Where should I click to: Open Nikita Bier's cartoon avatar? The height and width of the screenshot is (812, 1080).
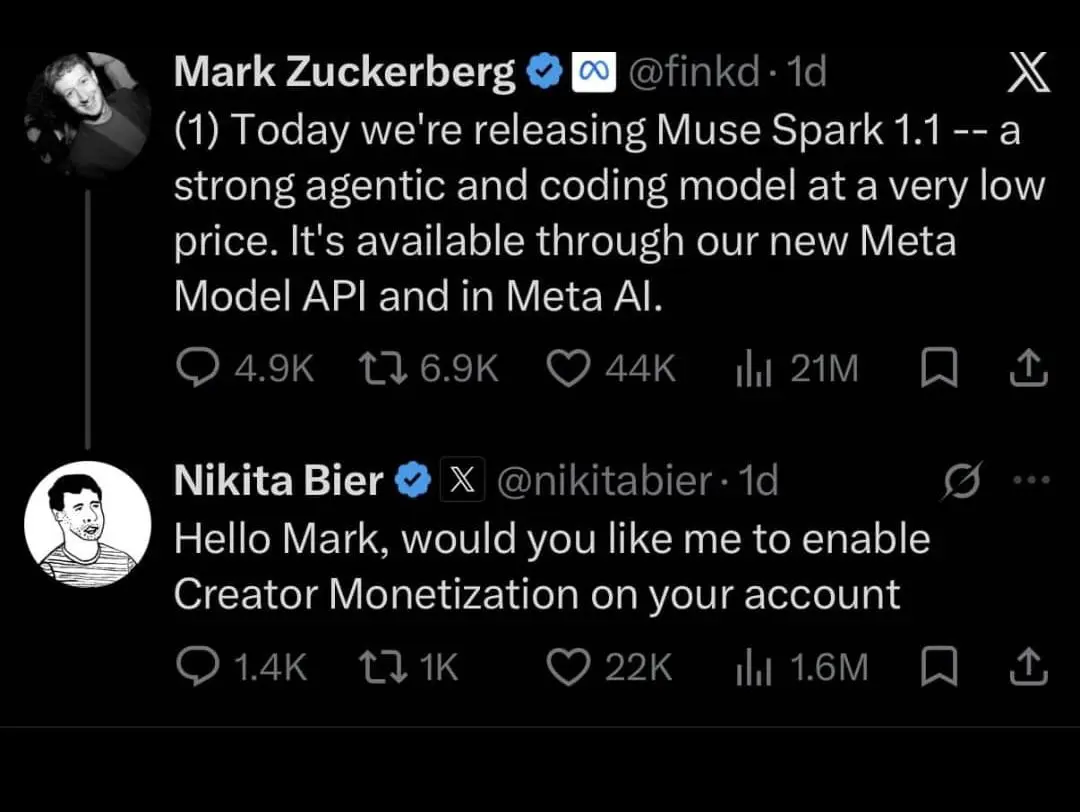[x=87, y=524]
